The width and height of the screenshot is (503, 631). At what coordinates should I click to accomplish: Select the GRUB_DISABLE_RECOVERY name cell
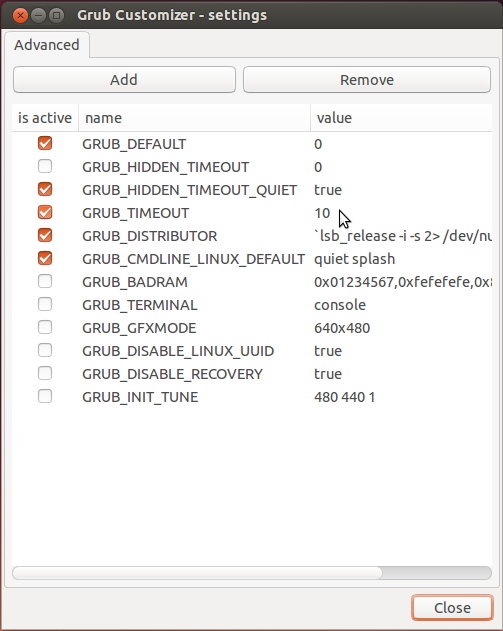click(x=172, y=374)
